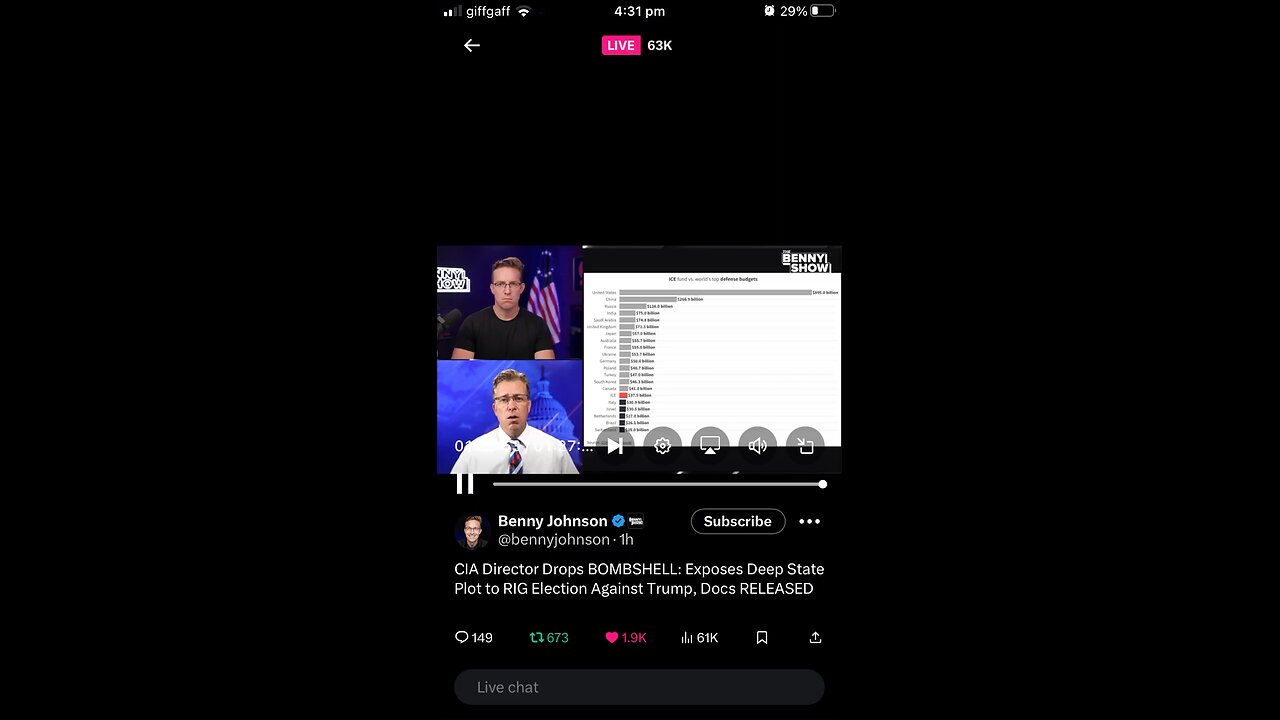This screenshot has width=1280, height=720.
Task: Open replies with 149 comments icon
Action: click(474, 637)
